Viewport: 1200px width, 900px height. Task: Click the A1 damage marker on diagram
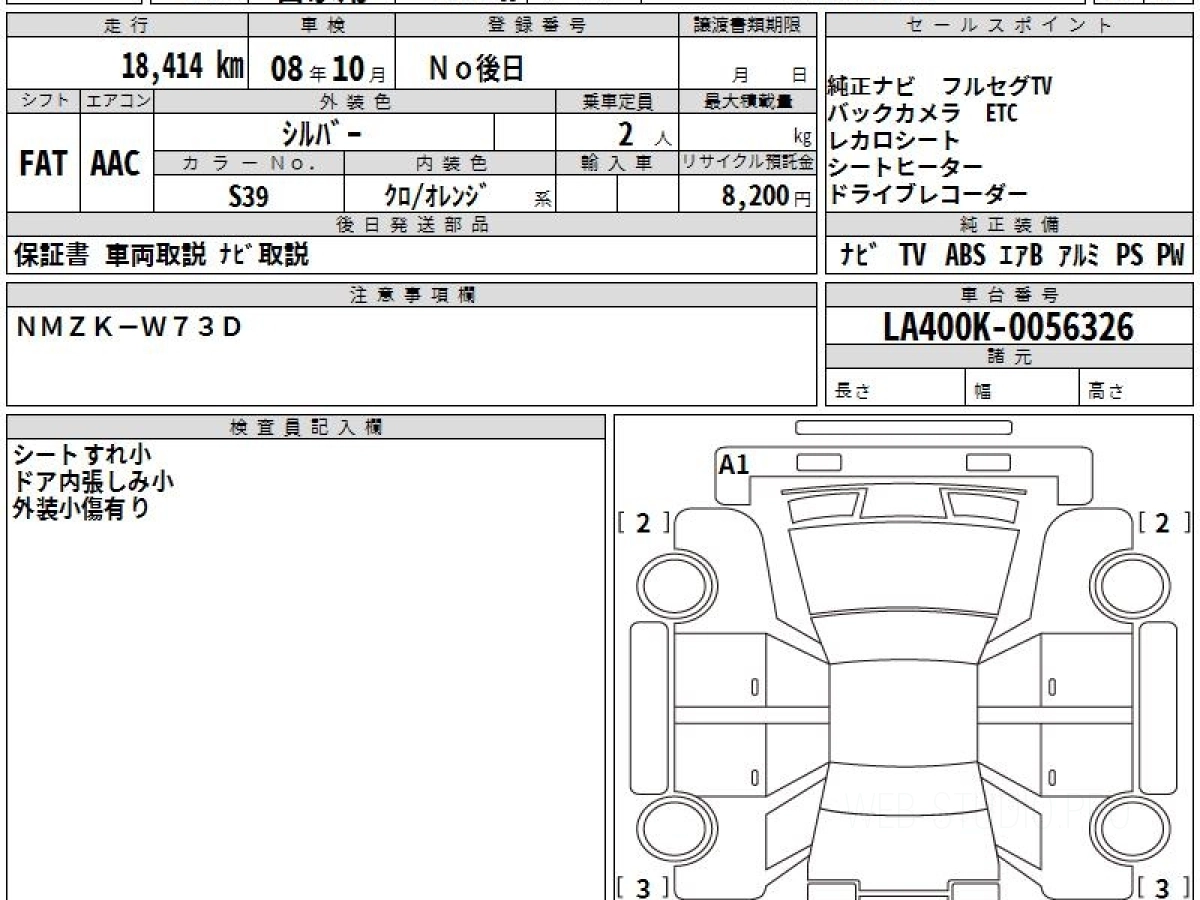pyautogui.click(x=734, y=465)
